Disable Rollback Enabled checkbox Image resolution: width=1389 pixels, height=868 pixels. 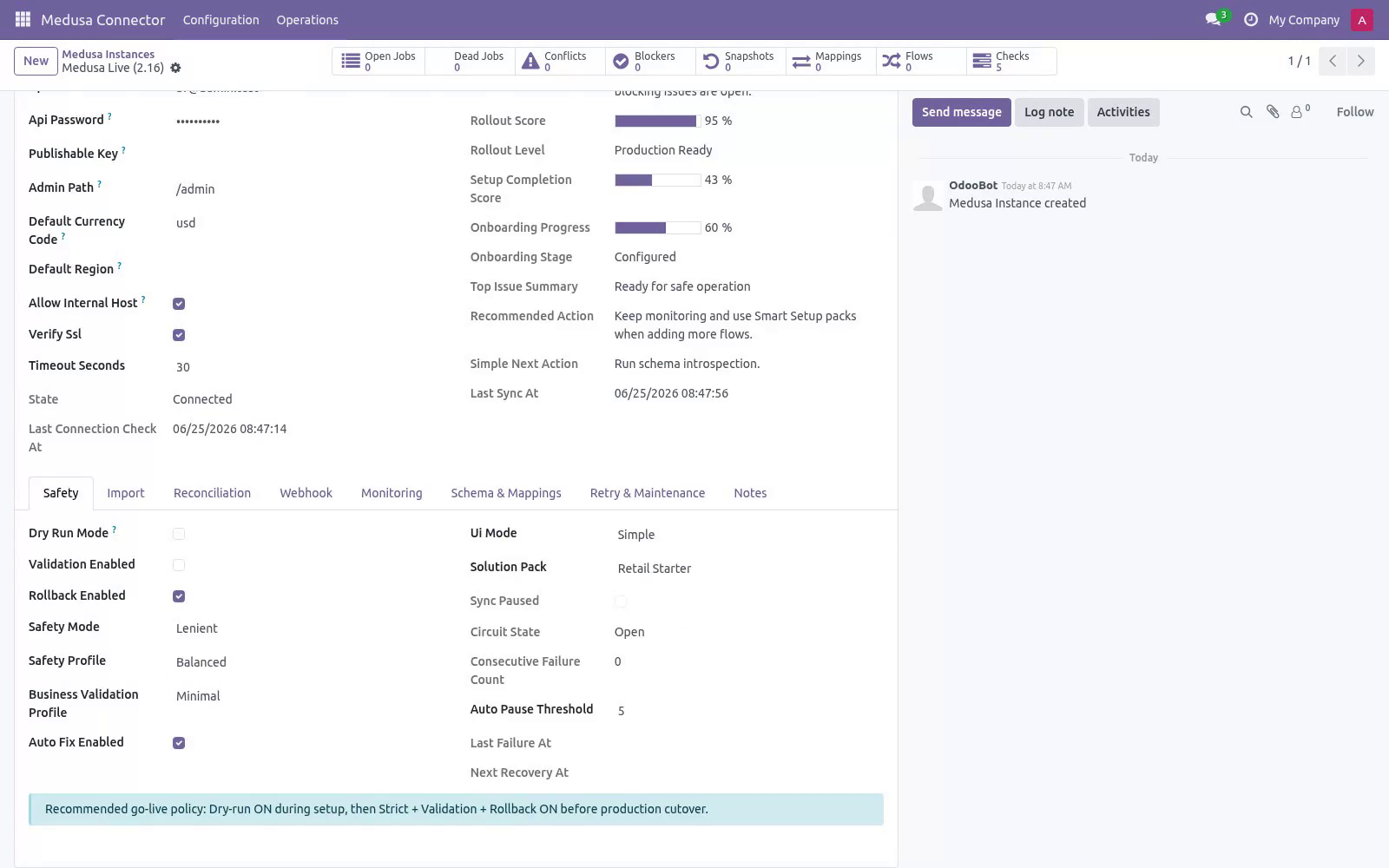click(x=179, y=596)
